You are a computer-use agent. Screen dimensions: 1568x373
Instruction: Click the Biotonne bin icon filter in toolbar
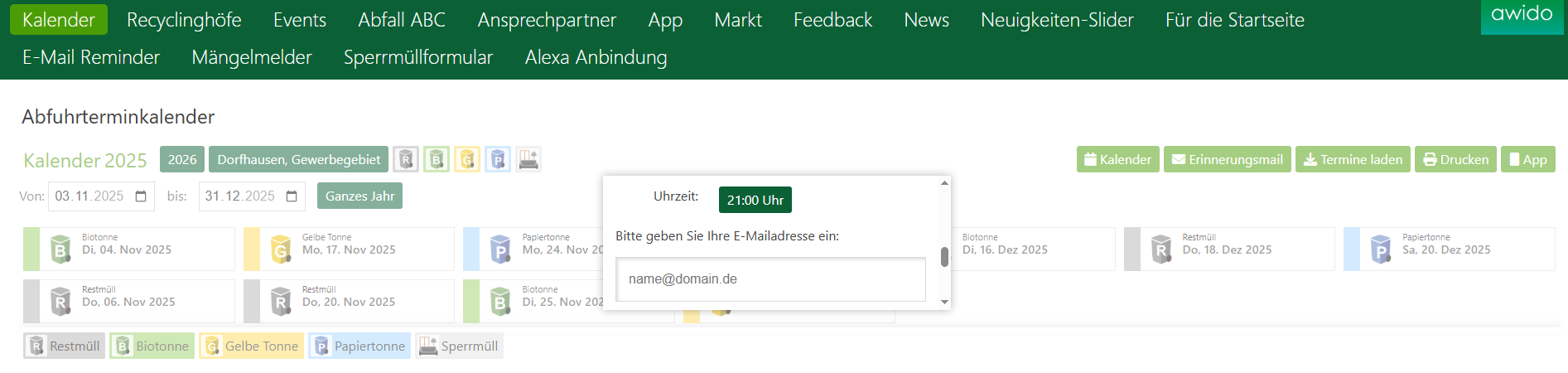click(x=437, y=159)
